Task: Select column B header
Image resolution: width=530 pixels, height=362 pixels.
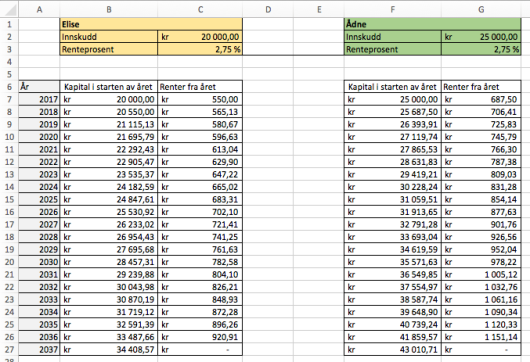Action: 109,10
